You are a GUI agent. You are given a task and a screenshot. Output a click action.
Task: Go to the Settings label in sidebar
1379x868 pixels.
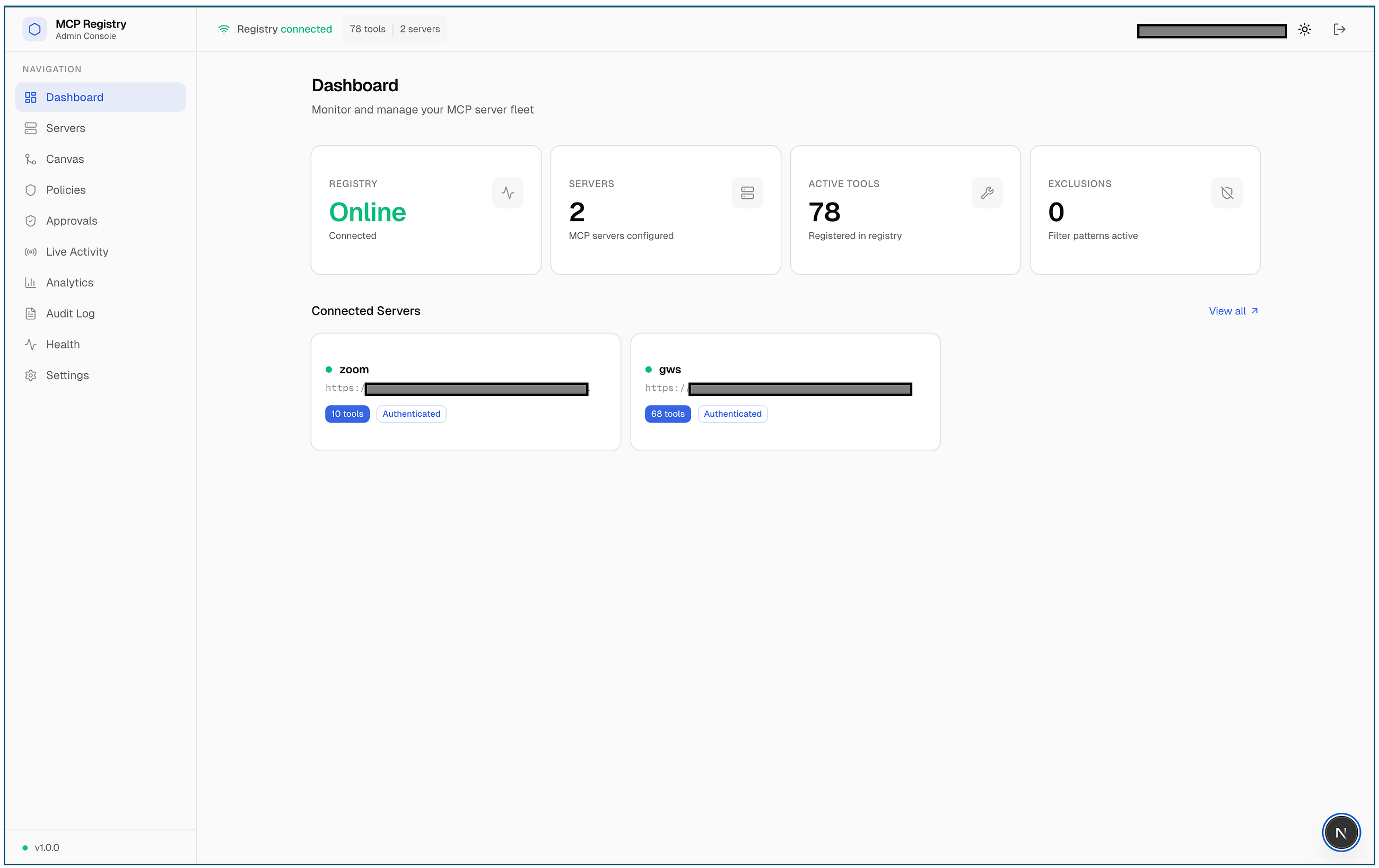(x=67, y=375)
